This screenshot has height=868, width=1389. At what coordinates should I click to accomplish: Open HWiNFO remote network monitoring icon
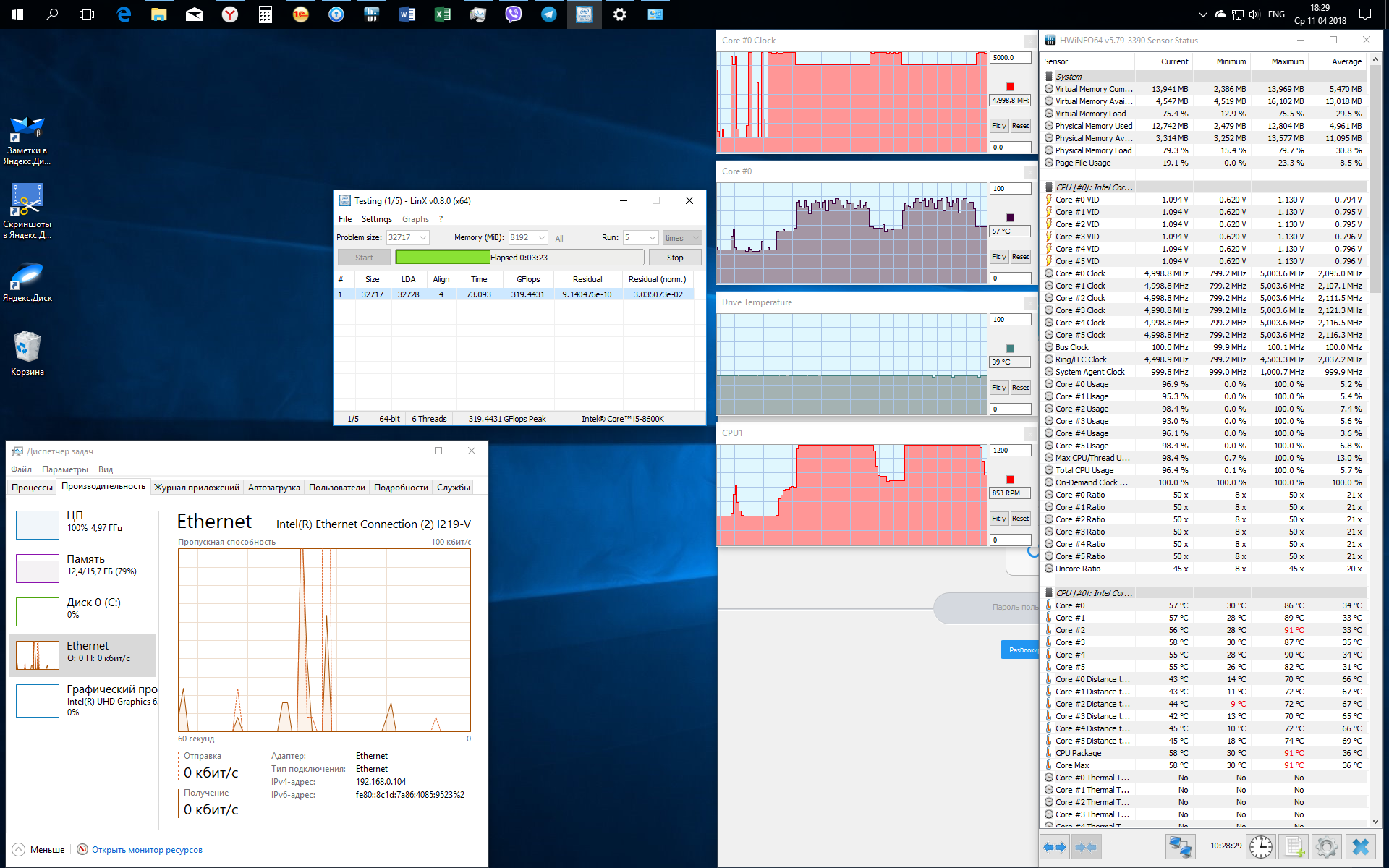pos(1180,846)
